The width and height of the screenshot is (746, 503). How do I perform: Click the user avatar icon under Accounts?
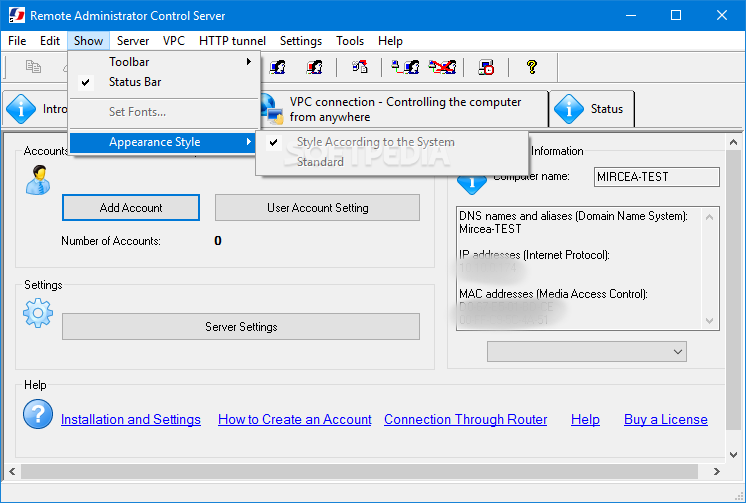(38, 180)
